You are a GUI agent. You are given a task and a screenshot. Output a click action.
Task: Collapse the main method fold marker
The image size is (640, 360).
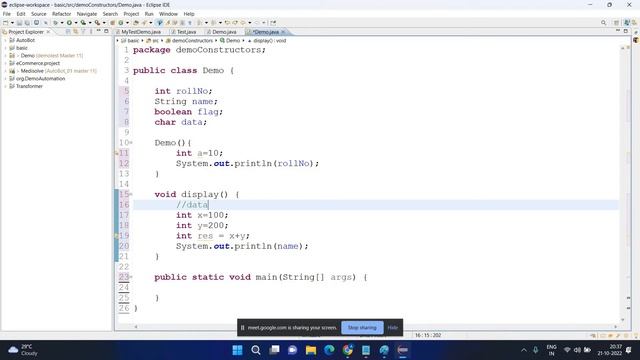pos(131,277)
